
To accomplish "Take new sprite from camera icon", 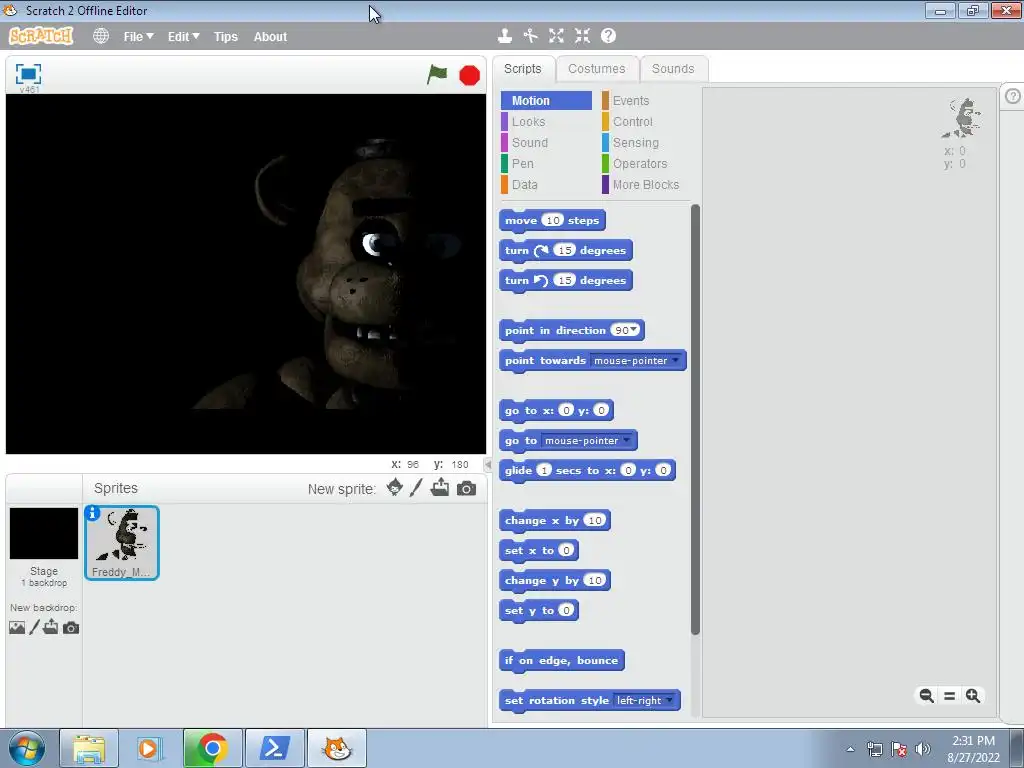I will pyautogui.click(x=466, y=488).
